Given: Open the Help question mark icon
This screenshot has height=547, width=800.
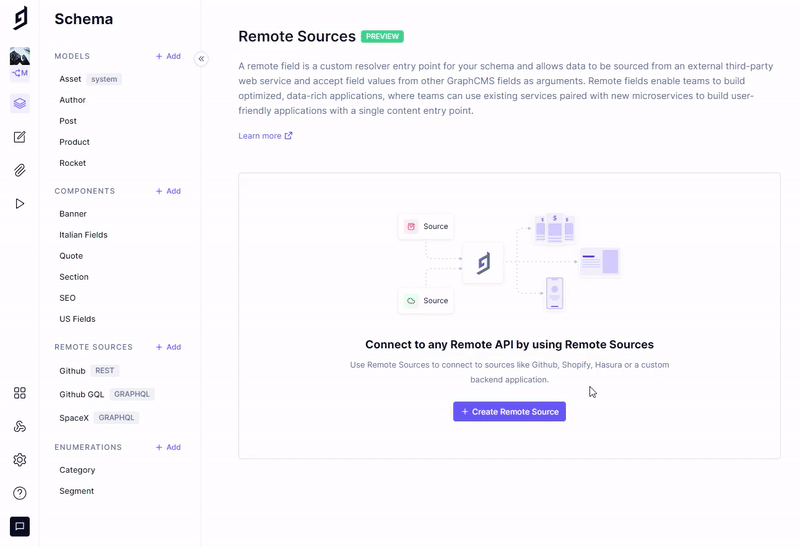Looking at the screenshot, I should coord(20,493).
